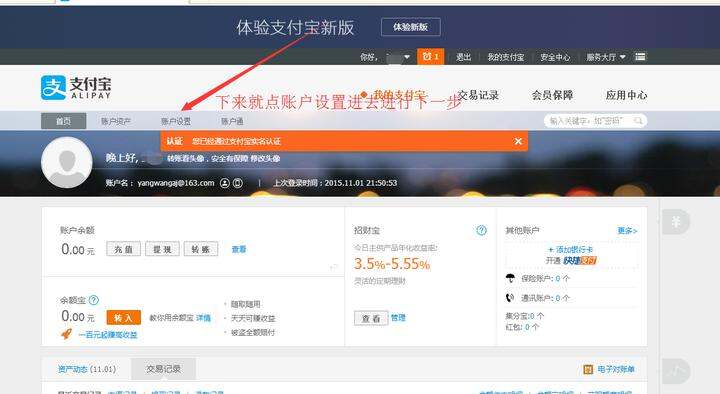This screenshot has height=394, width=720.
Task: Close the orange 认证 notification banner
Action: [x=518, y=141]
